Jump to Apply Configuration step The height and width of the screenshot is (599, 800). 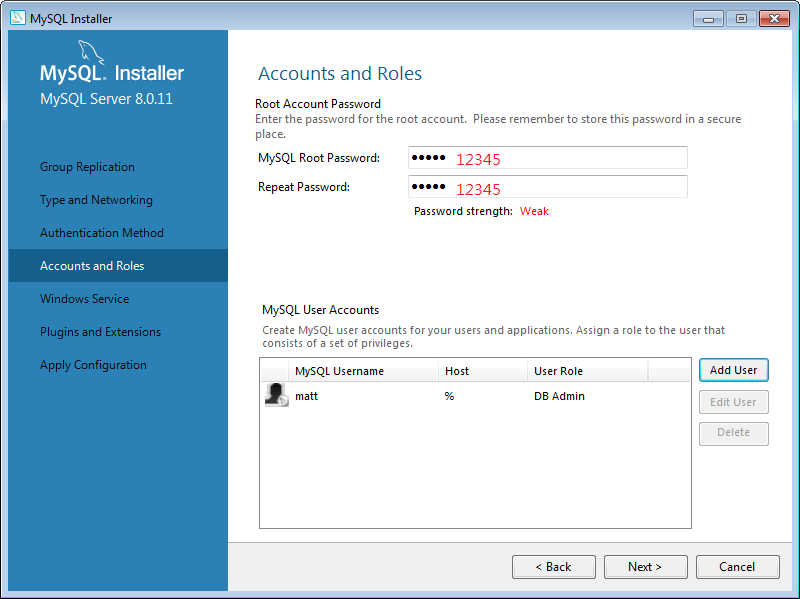pos(93,365)
